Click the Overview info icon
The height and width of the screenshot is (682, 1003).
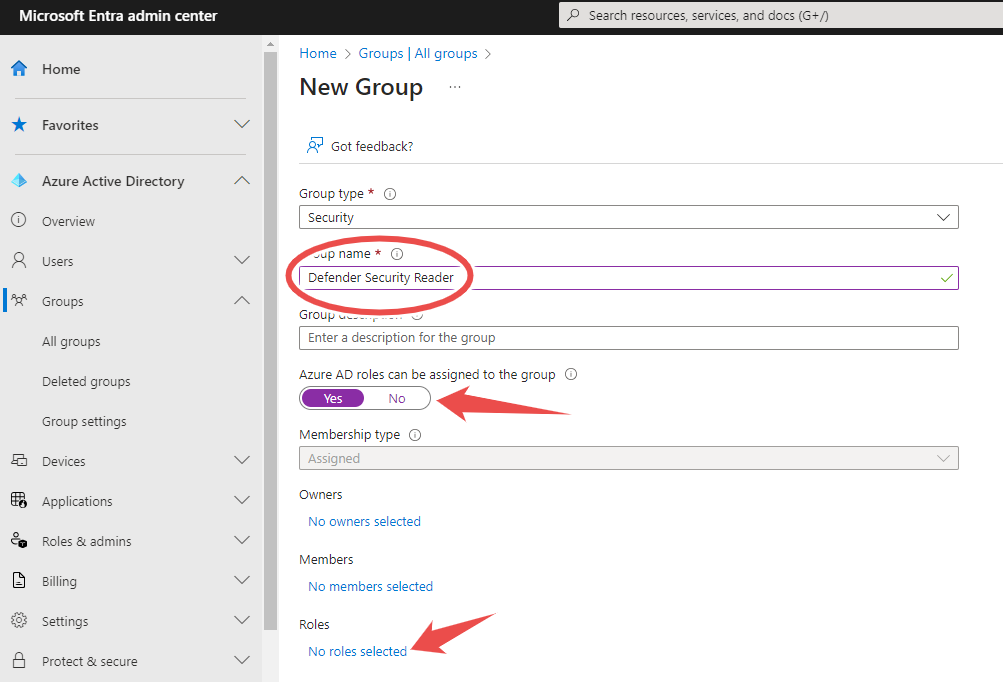coord(19,220)
